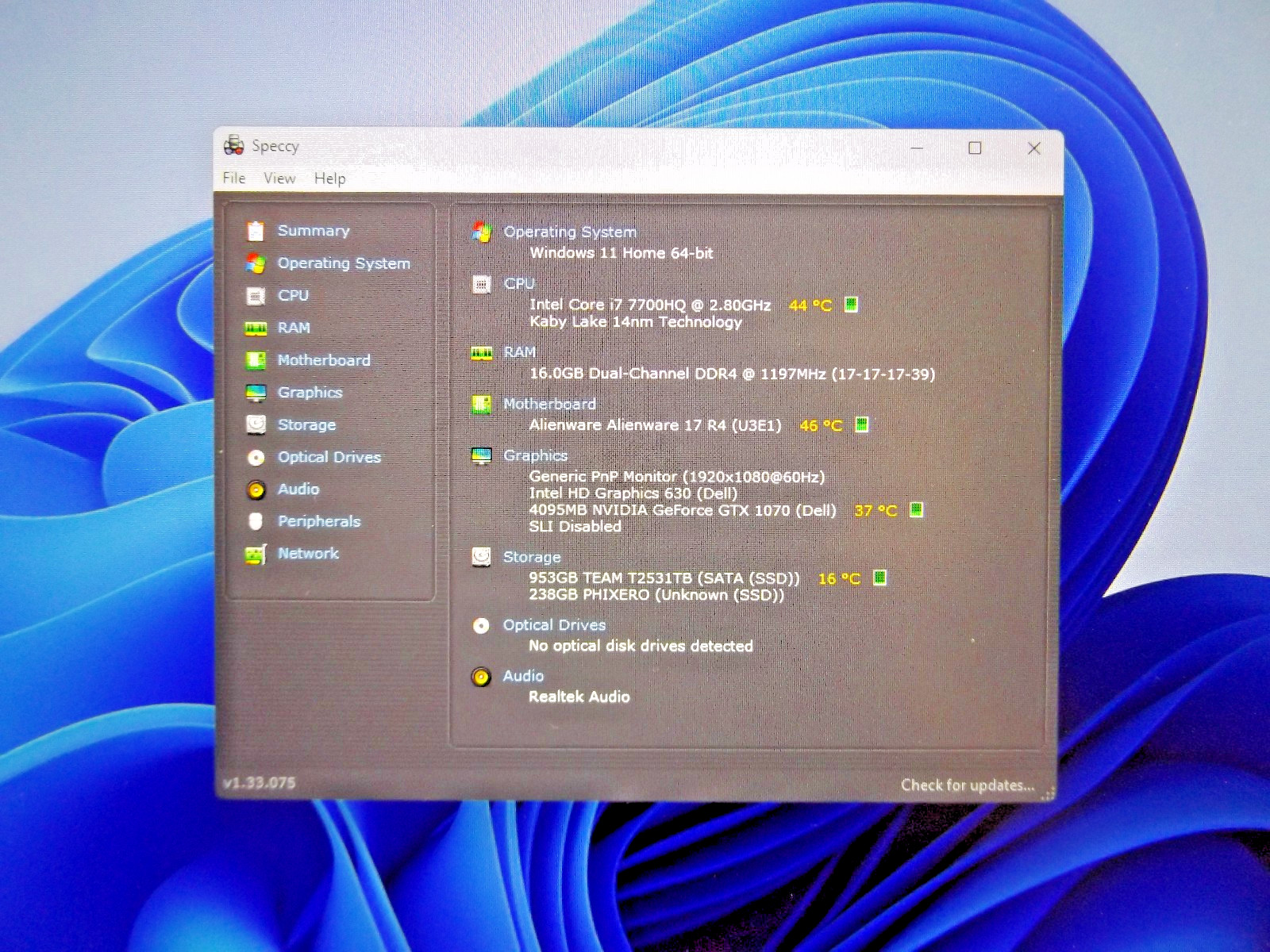Click the green temperature indicator beside CPU 44 °C
1270x952 pixels.
pyautogui.click(x=851, y=305)
